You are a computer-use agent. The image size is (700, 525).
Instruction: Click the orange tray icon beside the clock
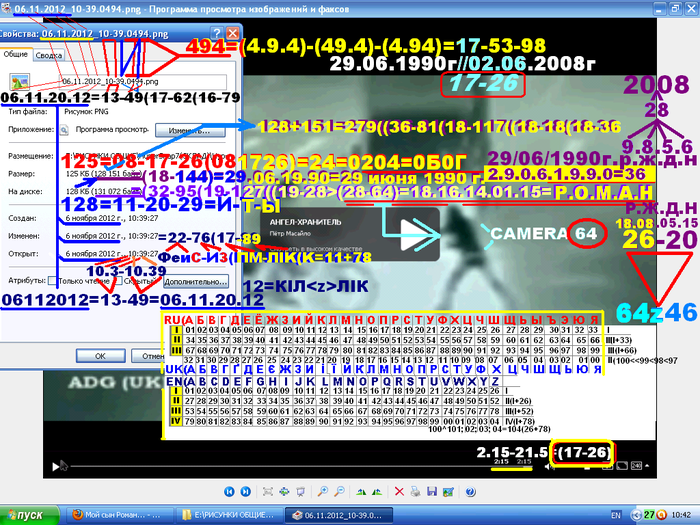point(660,515)
